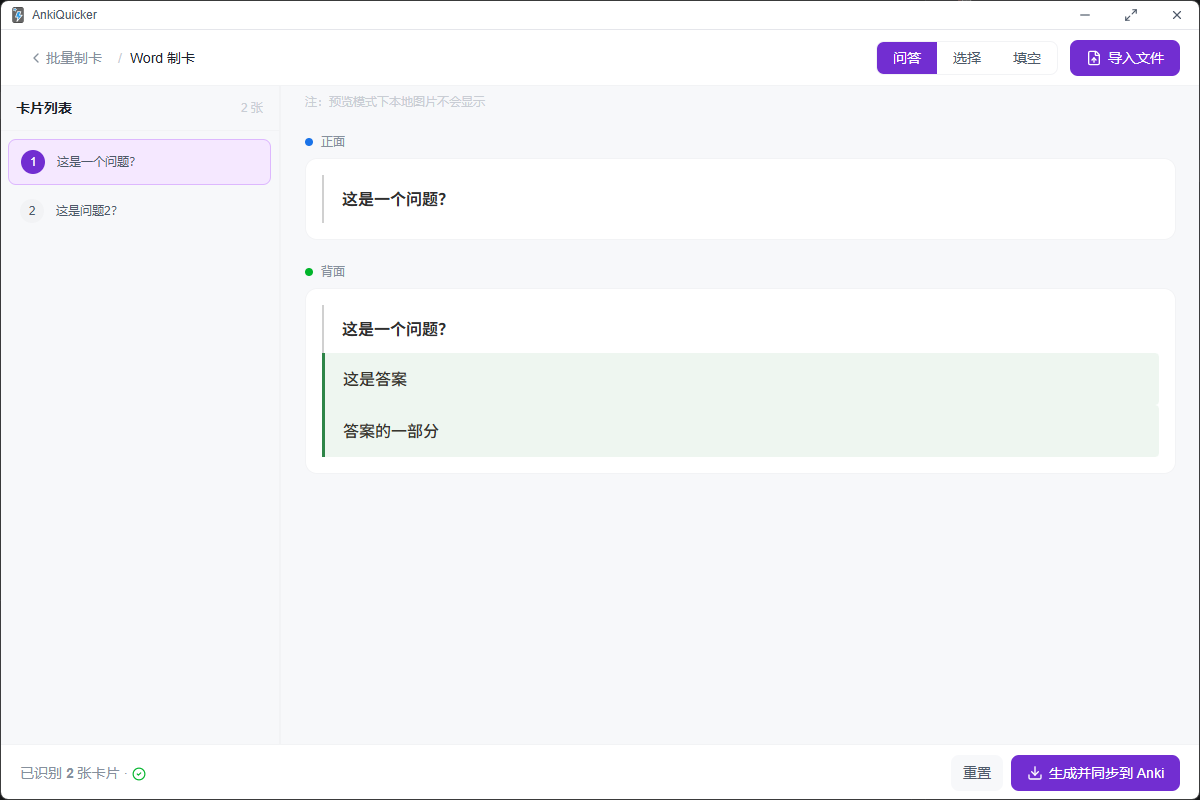Click the green checkmark status icon
The height and width of the screenshot is (800, 1200).
139,774
